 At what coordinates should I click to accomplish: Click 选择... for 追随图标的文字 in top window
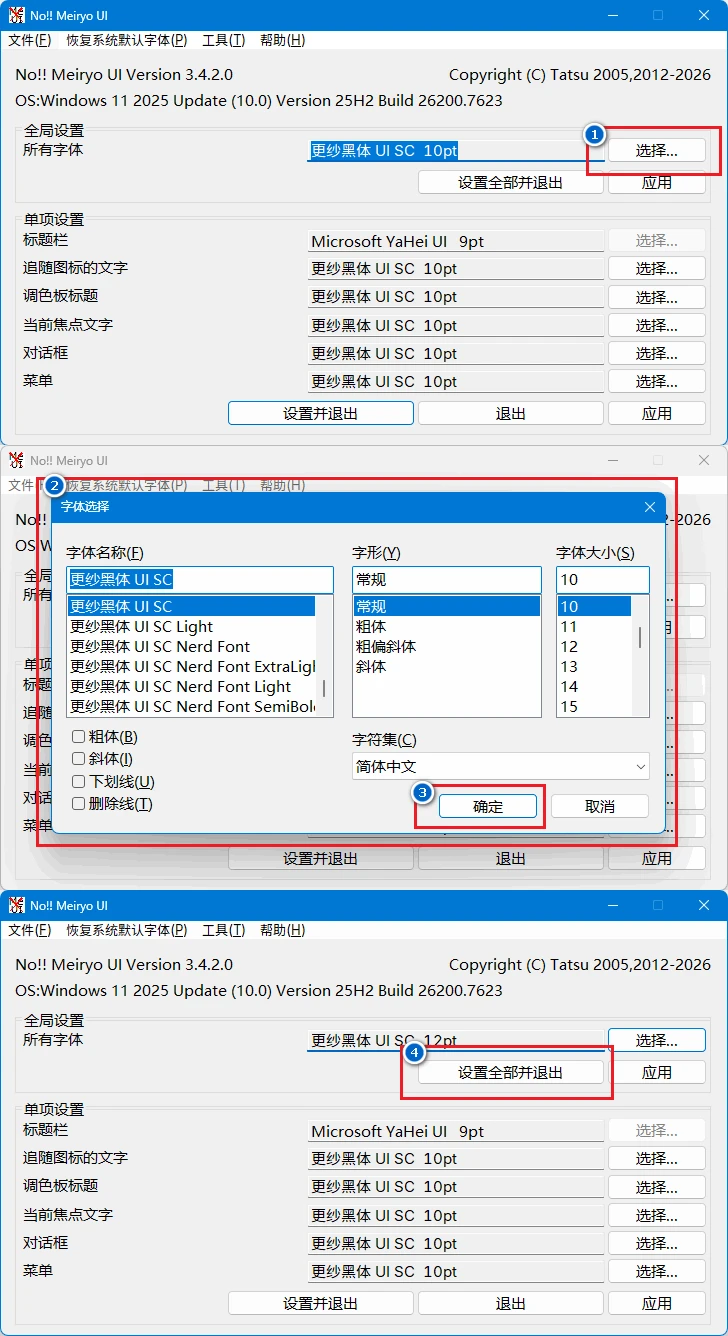click(x=657, y=269)
